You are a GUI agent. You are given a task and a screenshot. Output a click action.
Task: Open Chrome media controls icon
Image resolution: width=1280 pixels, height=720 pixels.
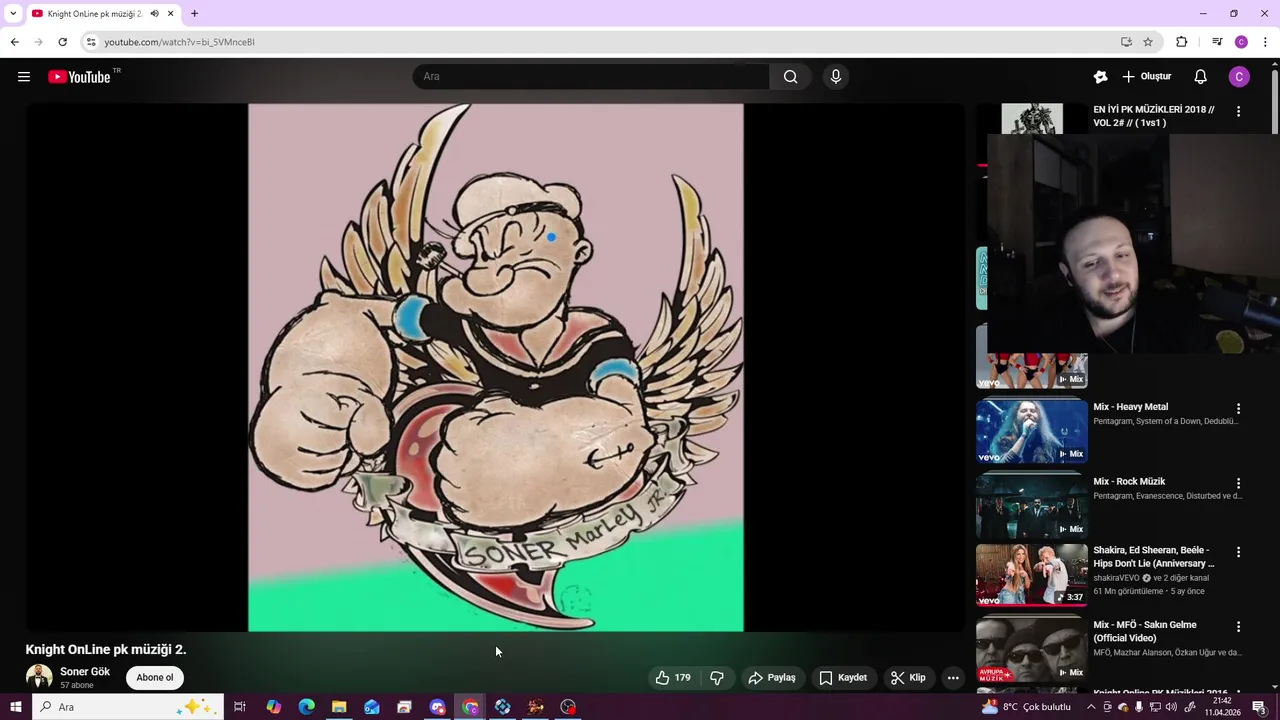point(1216,42)
